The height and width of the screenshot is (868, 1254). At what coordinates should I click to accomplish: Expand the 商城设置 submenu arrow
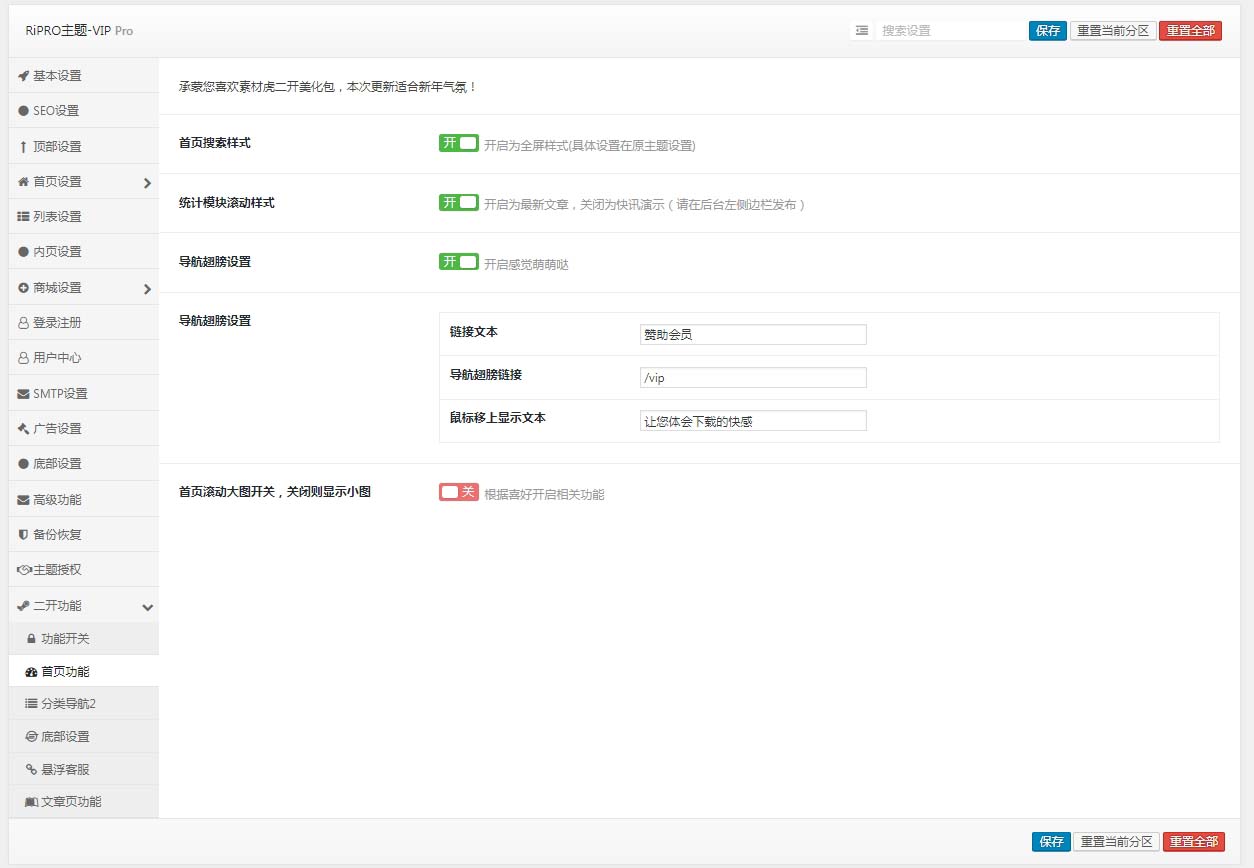click(147, 289)
